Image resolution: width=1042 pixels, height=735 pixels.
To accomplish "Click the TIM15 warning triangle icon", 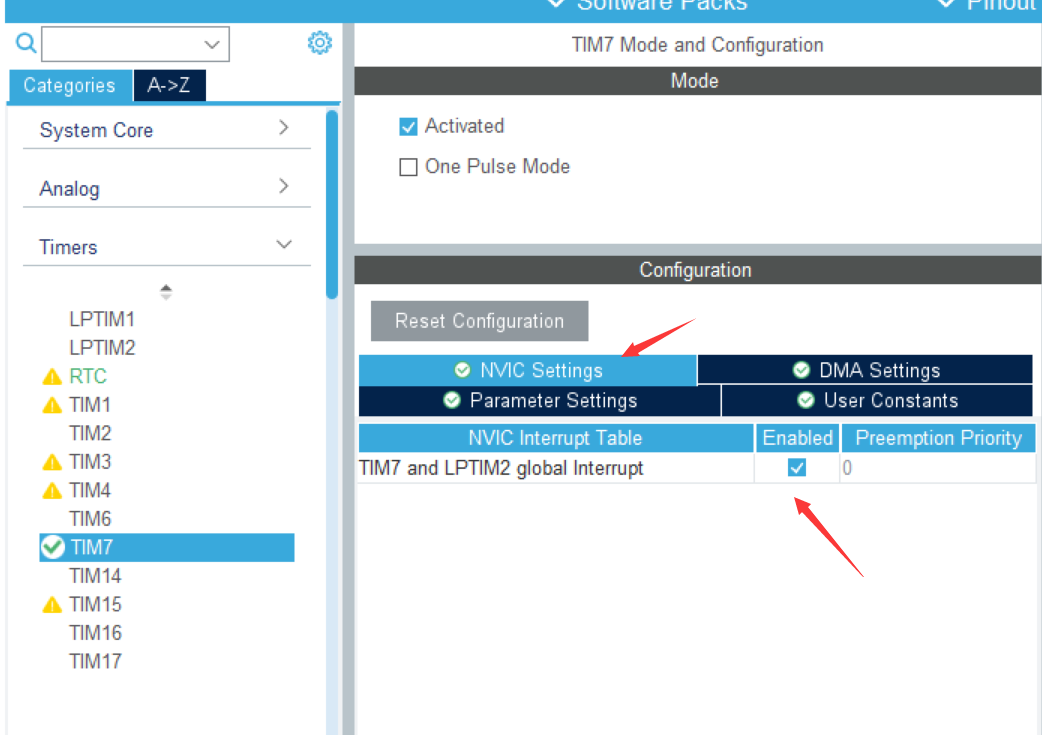I will pos(52,605).
